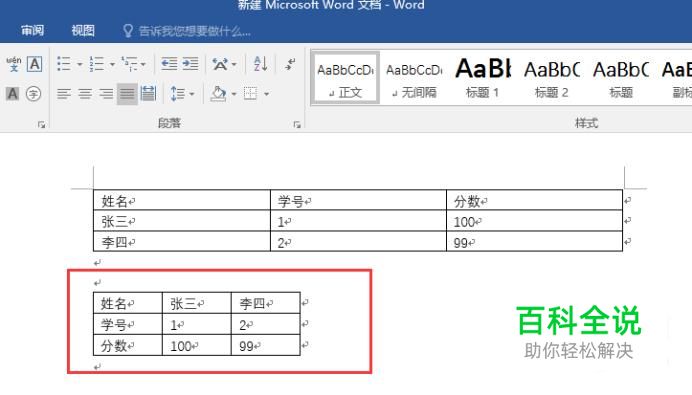Click the shading paint bucket
Viewport: 692px width, 395px height.
[218, 94]
